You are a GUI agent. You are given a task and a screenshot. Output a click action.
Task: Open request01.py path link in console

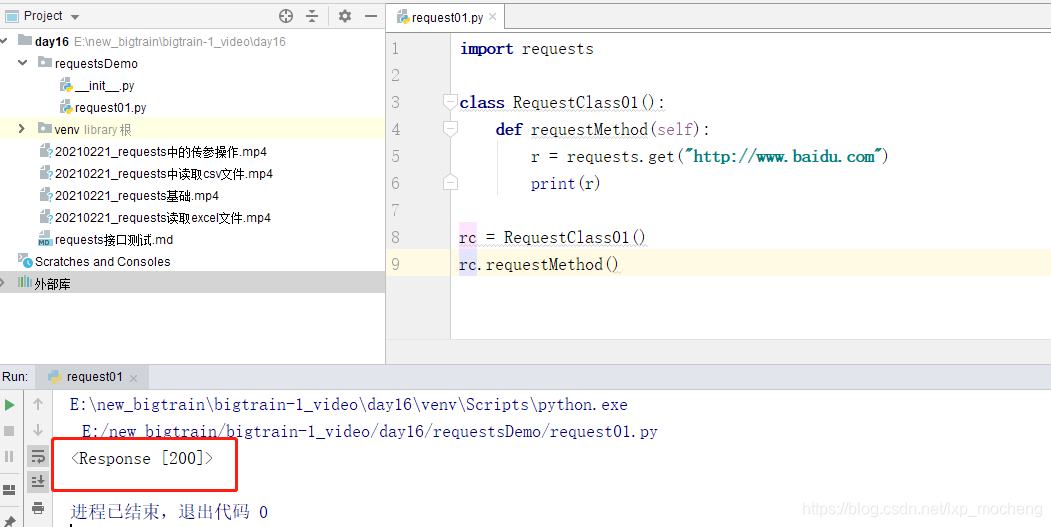pos(370,432)
